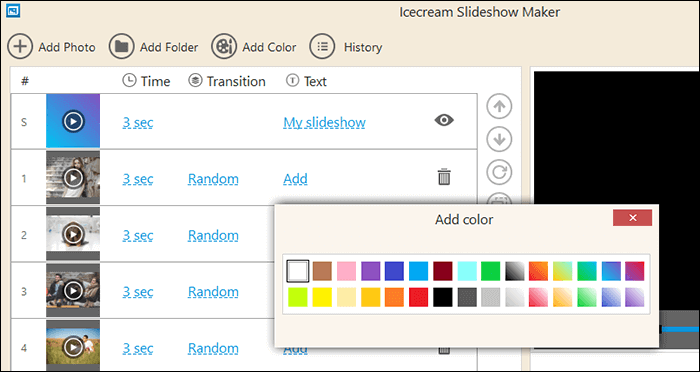Choose the dark red maroon swatch
Image resolution: width=700 pixels, height=372 pixels.
pyautogui.click(x=443, y=271)
